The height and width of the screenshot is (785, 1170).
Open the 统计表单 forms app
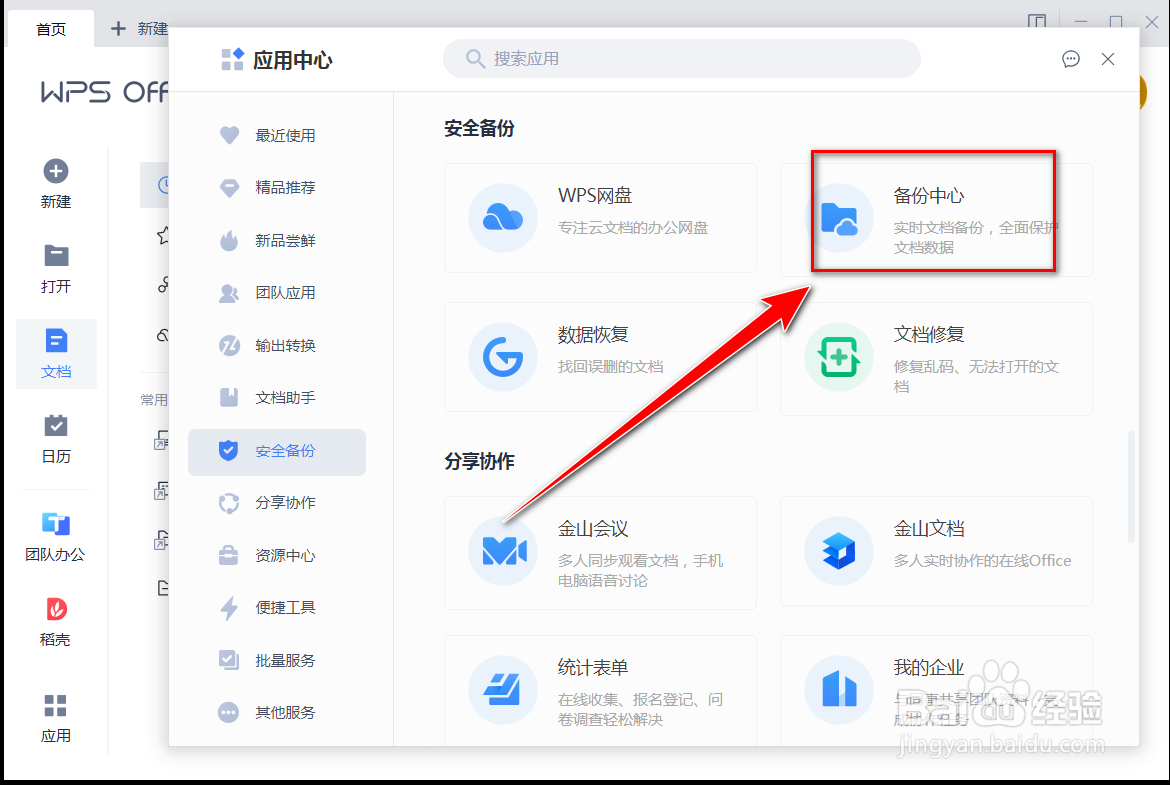[600, 690]
